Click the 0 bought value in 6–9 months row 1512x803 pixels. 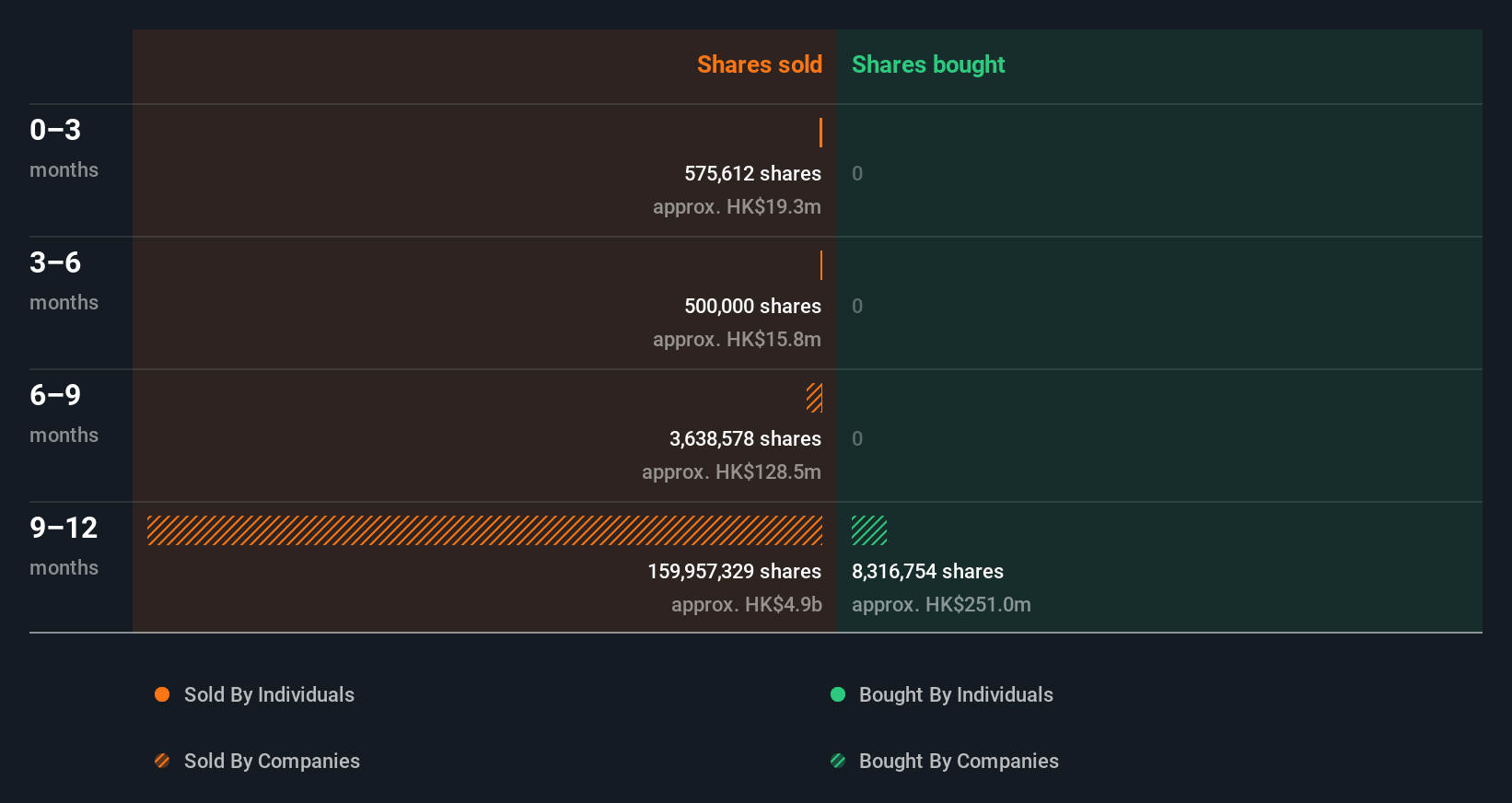[857, 438]
